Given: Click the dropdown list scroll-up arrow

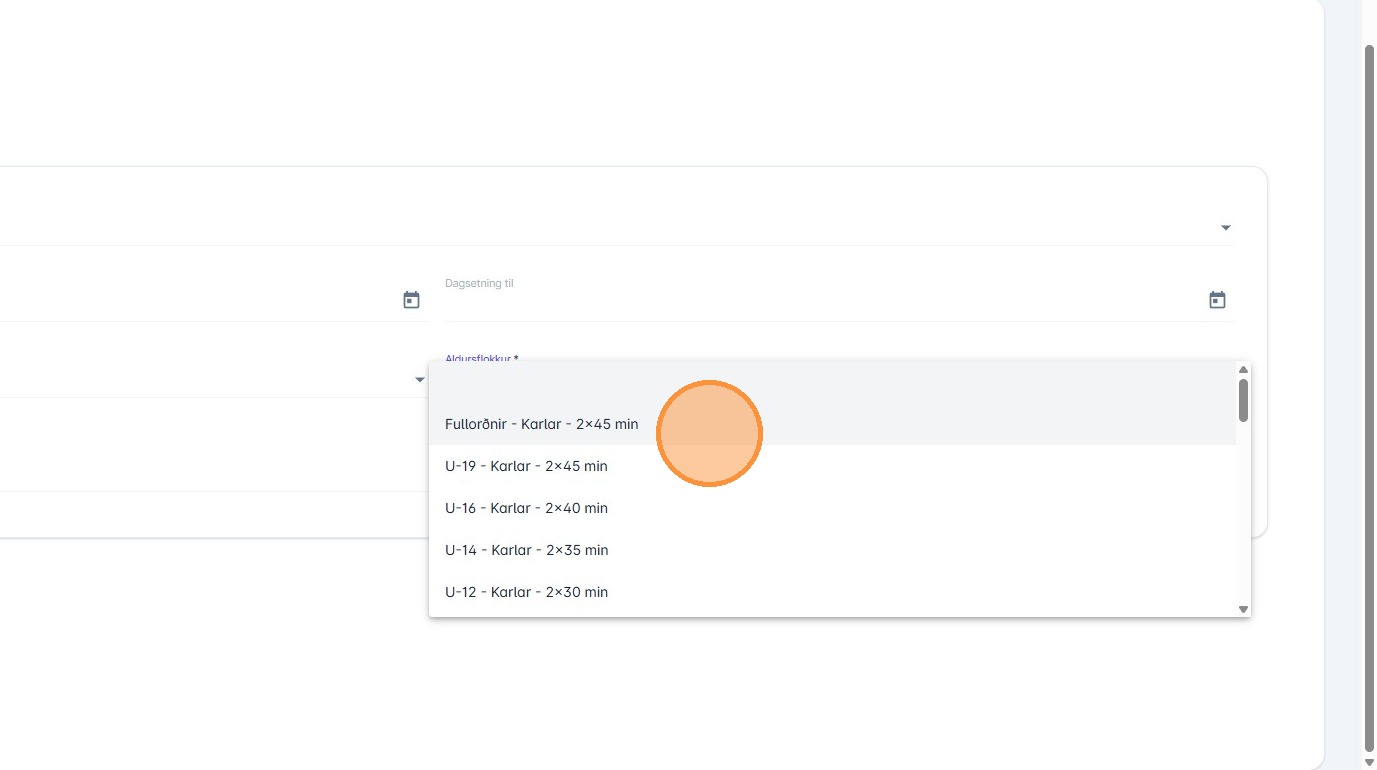Looking at the screenshot, I should click(1243, 370).
